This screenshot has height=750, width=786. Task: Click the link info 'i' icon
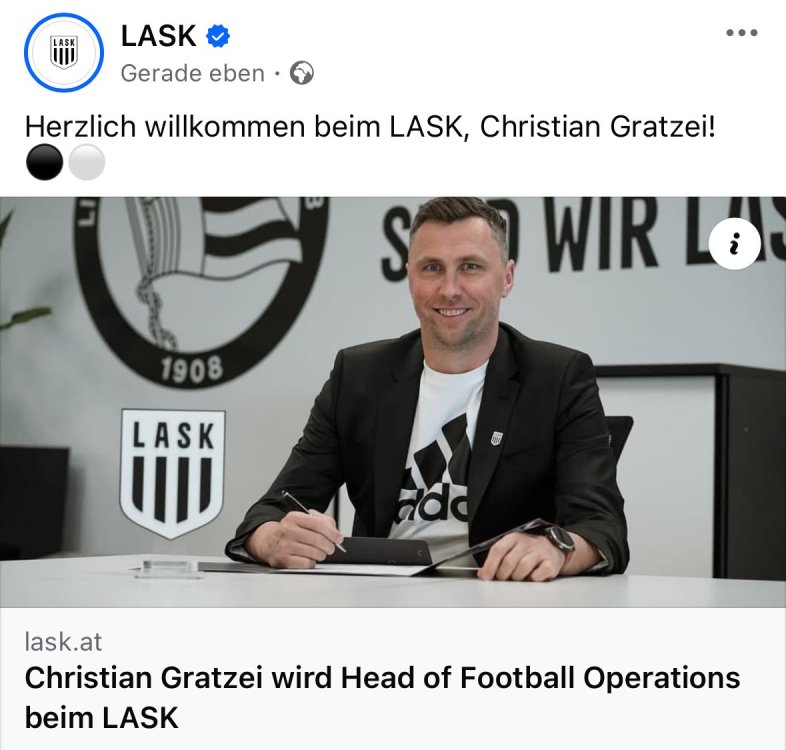click(x=734, y=244)
